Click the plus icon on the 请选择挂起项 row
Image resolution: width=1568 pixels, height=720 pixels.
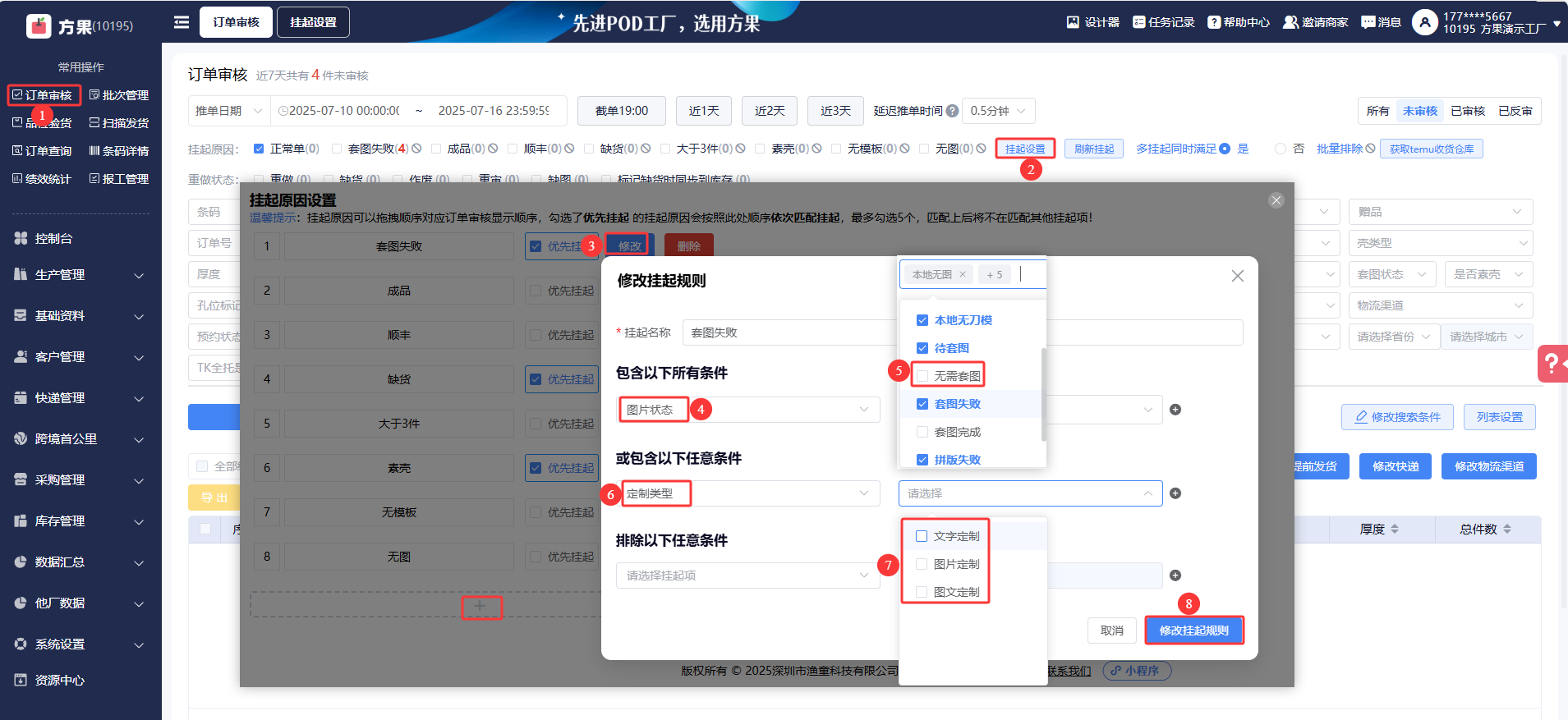pyautogui.click(x=1175, y=576)
